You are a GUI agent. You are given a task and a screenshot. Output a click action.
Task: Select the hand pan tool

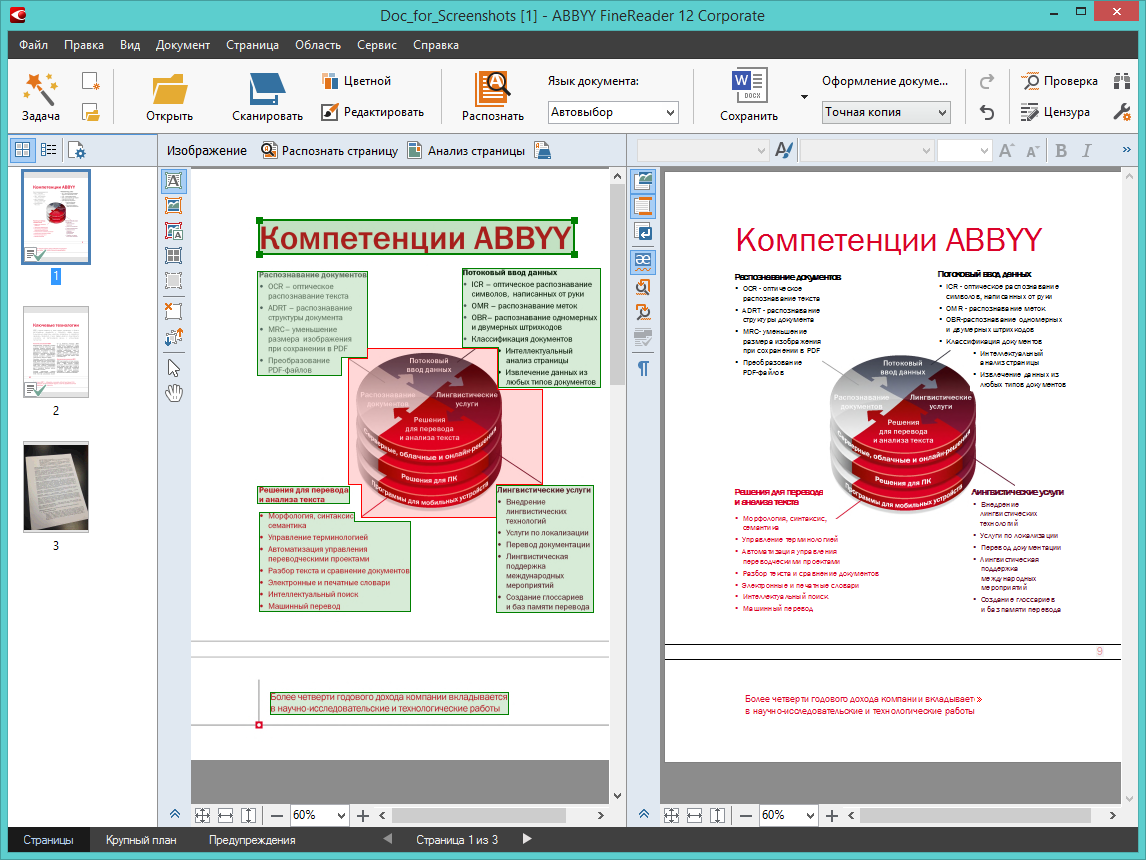pyautogui.click(x=173, y=393)
